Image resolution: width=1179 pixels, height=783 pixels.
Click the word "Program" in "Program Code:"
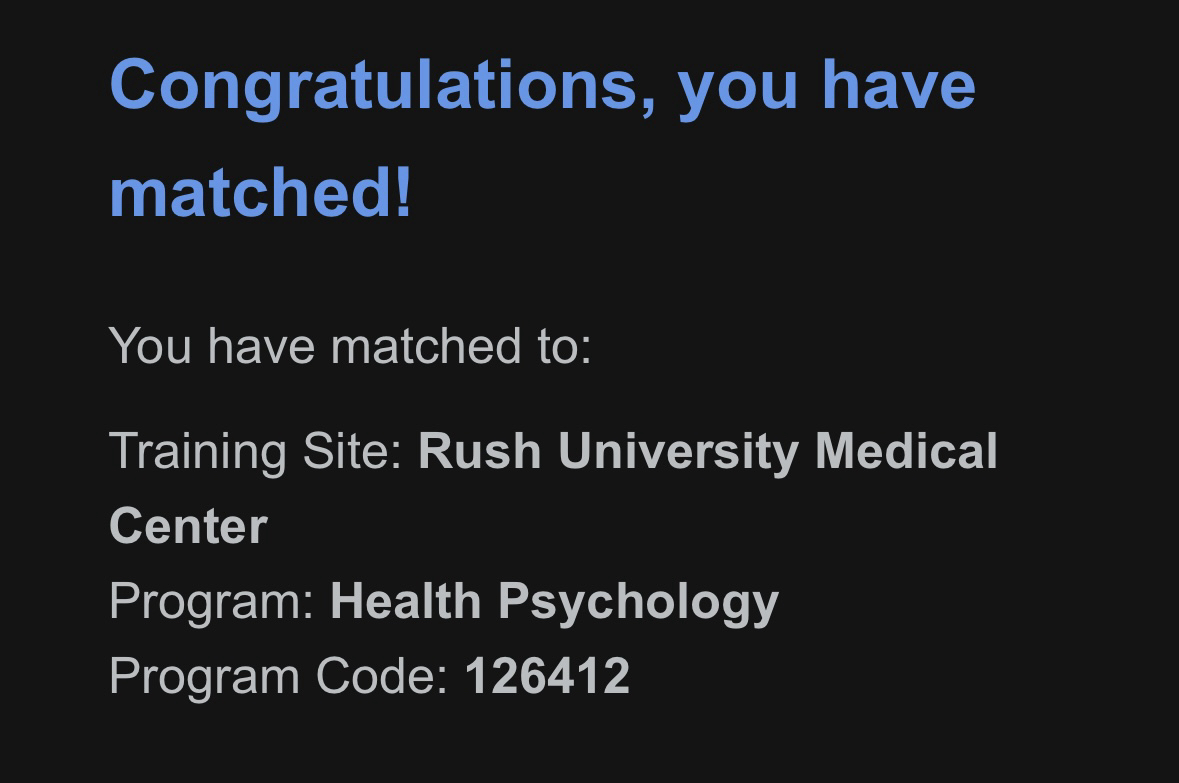[205, 676]
